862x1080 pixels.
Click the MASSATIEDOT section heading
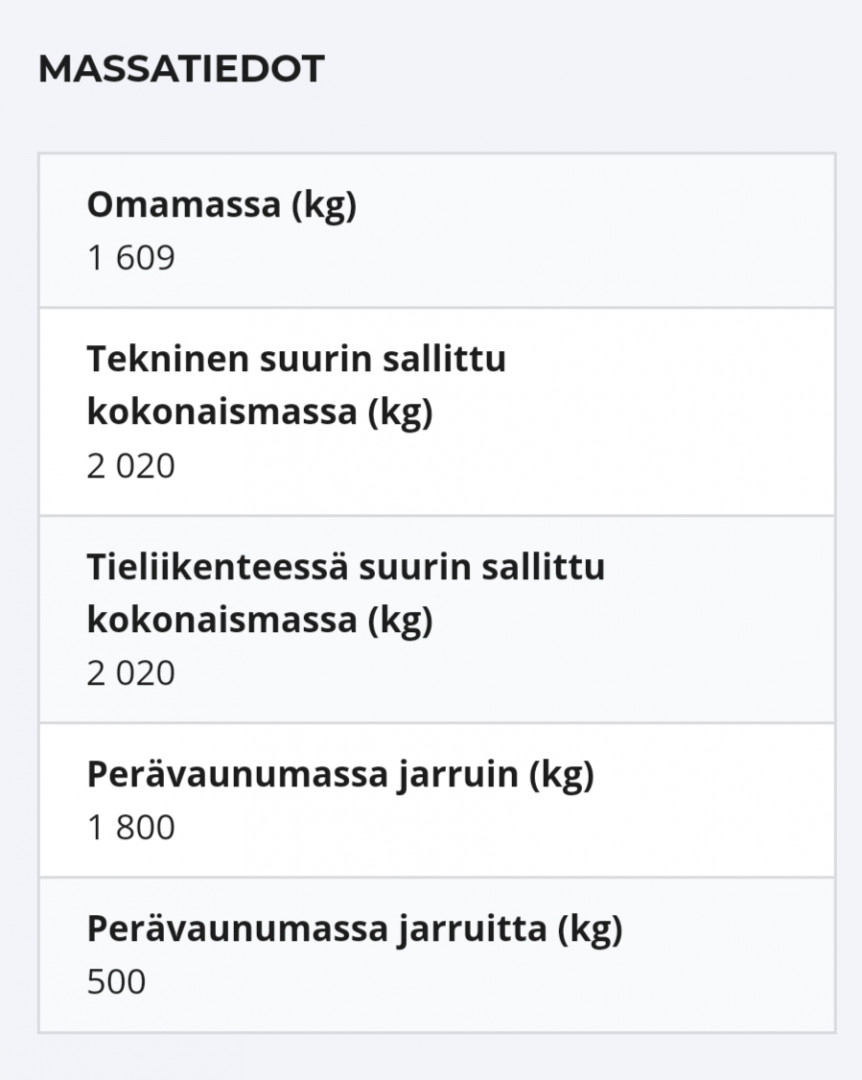coord(181,69)
